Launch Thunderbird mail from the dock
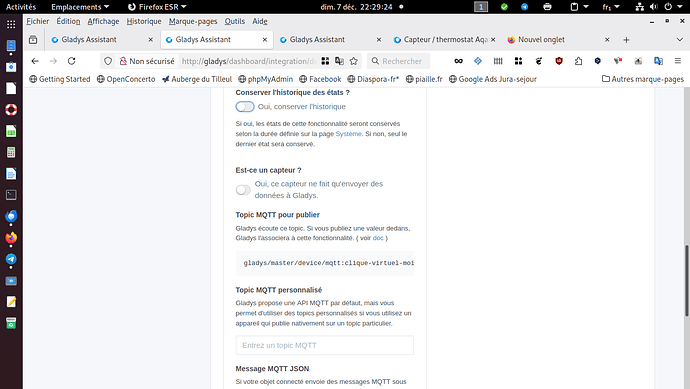Viewport: 690px width, 389px height. 11,217
